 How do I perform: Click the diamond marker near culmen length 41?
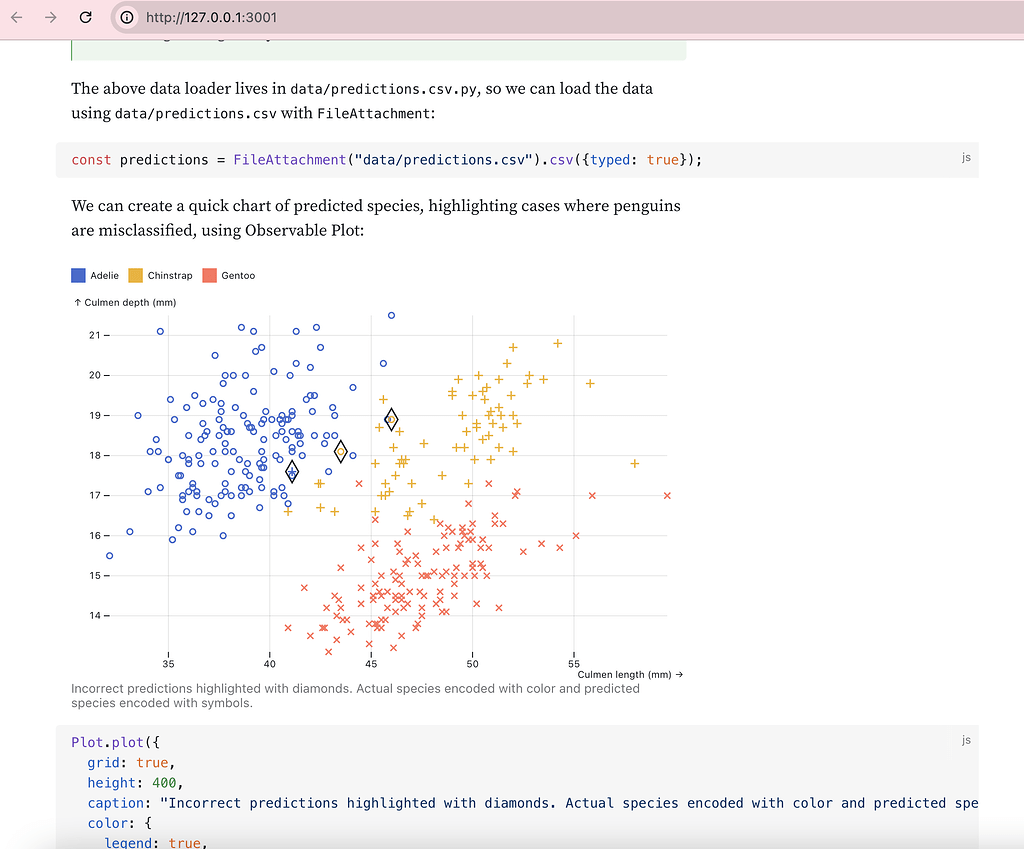[292, 472]
